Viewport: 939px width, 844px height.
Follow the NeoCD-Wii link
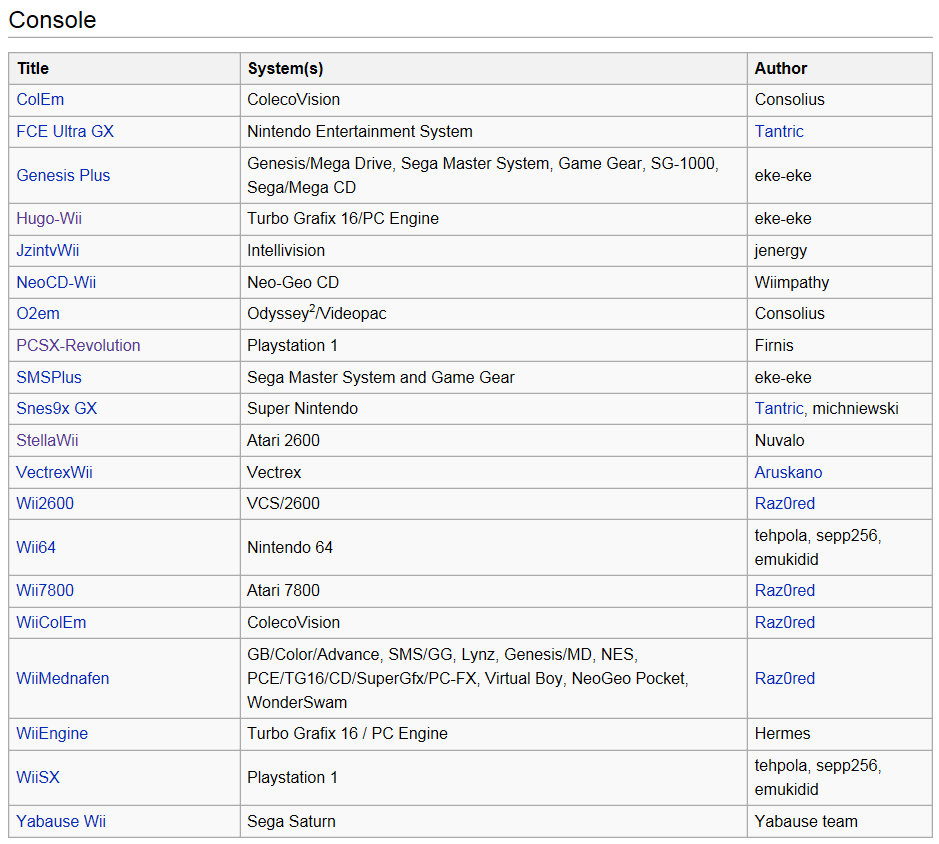tap(56, 282)
